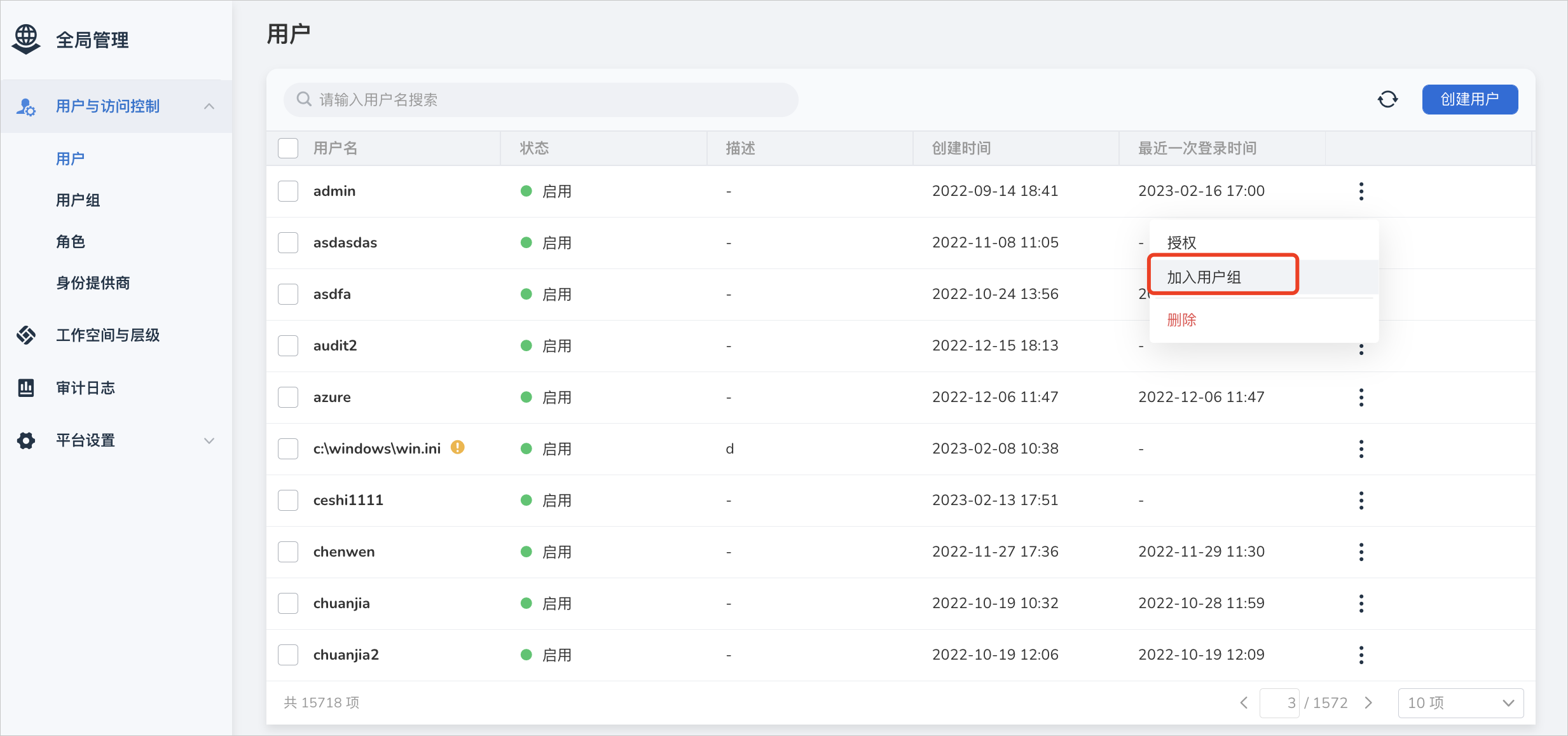Check the asdasdas user checkbox
Screen dimensions: 1568x736
288,243
